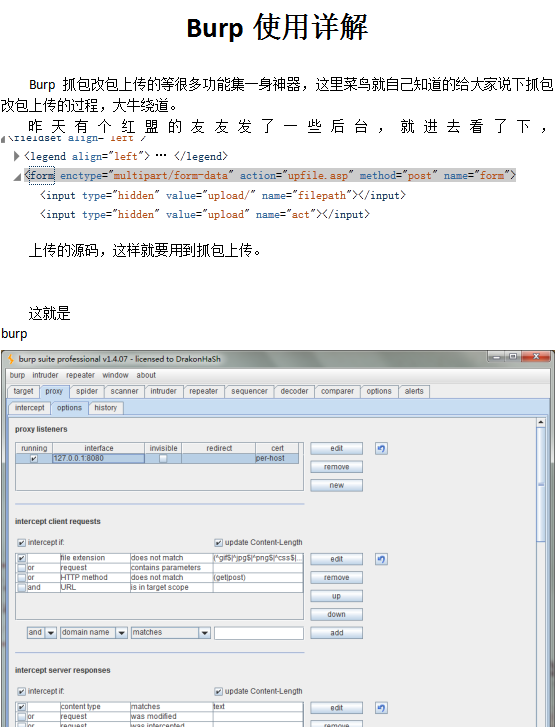Click edit button for server response rules
This screenshot has height=727, width=560.
pos(337,708)
